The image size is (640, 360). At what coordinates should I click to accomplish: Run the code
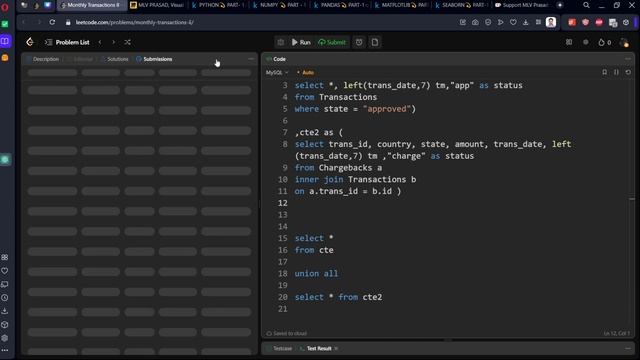point(301,42)
